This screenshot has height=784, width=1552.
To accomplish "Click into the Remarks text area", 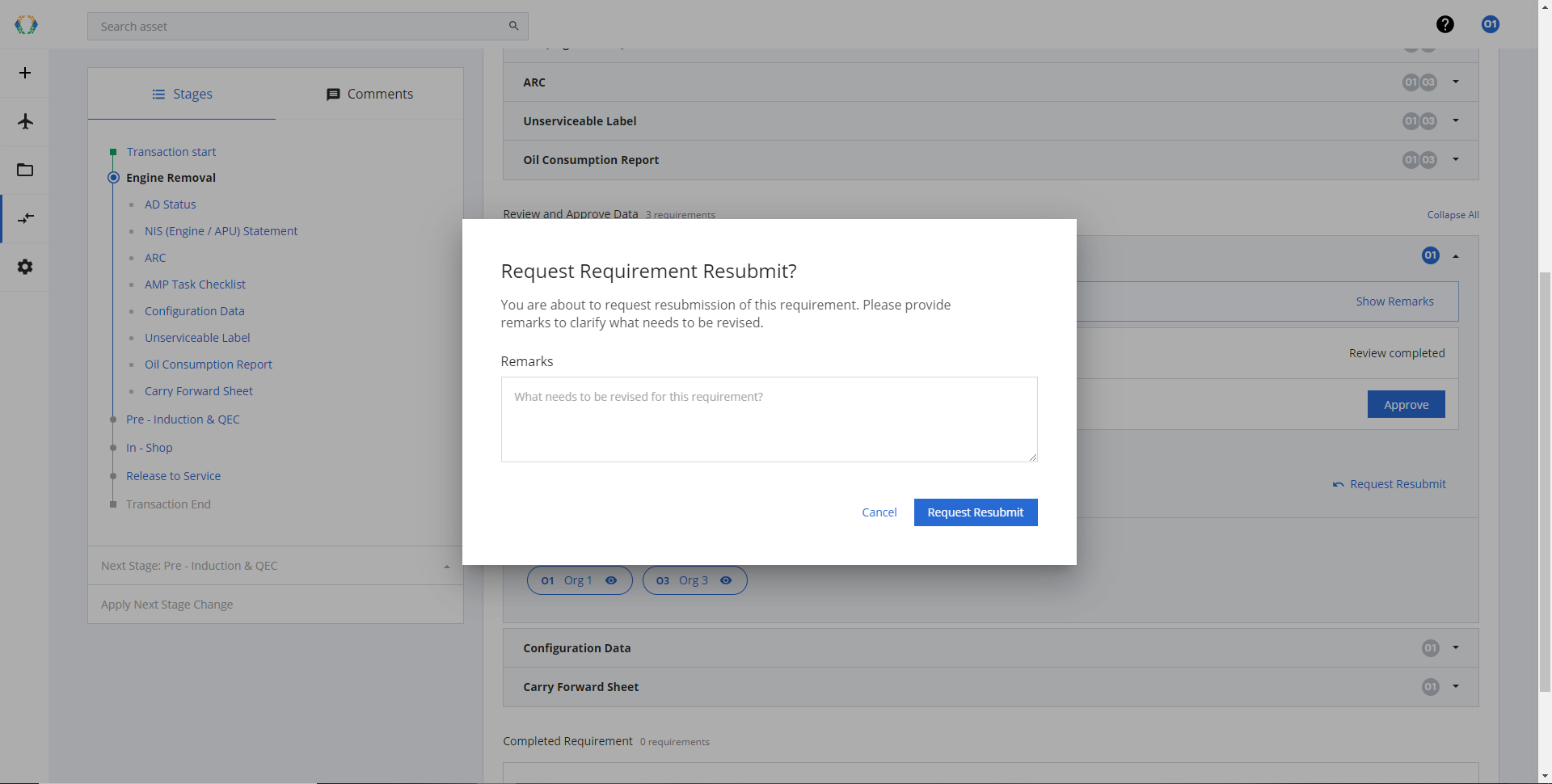I will click(x=769, y=419).
